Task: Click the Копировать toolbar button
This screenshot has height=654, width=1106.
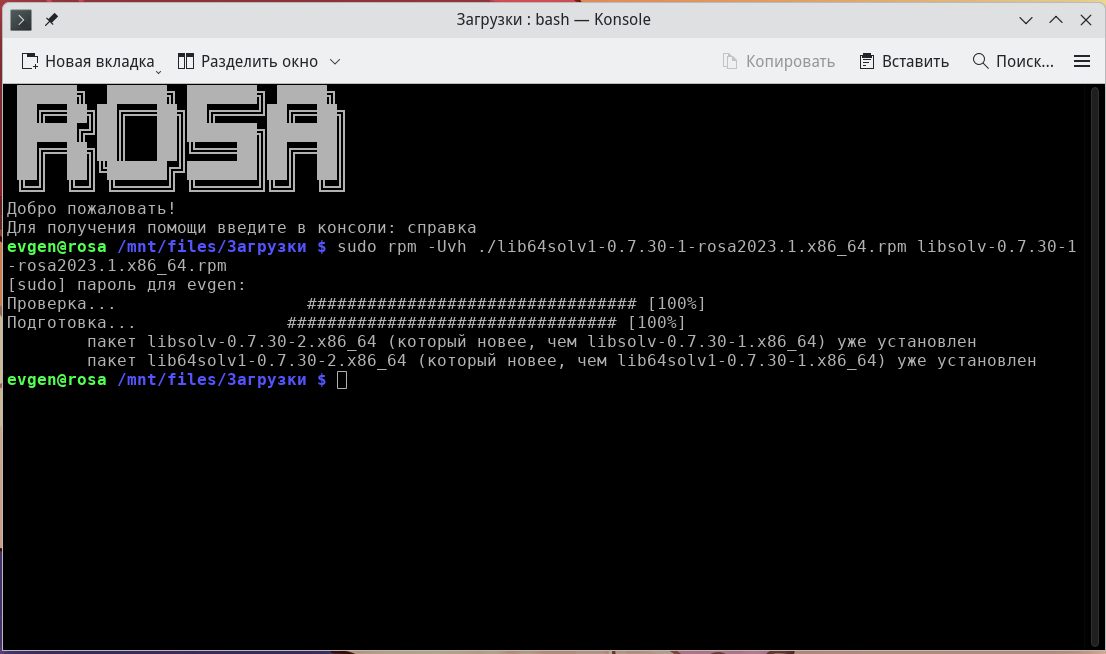Action: coord(779,61)
